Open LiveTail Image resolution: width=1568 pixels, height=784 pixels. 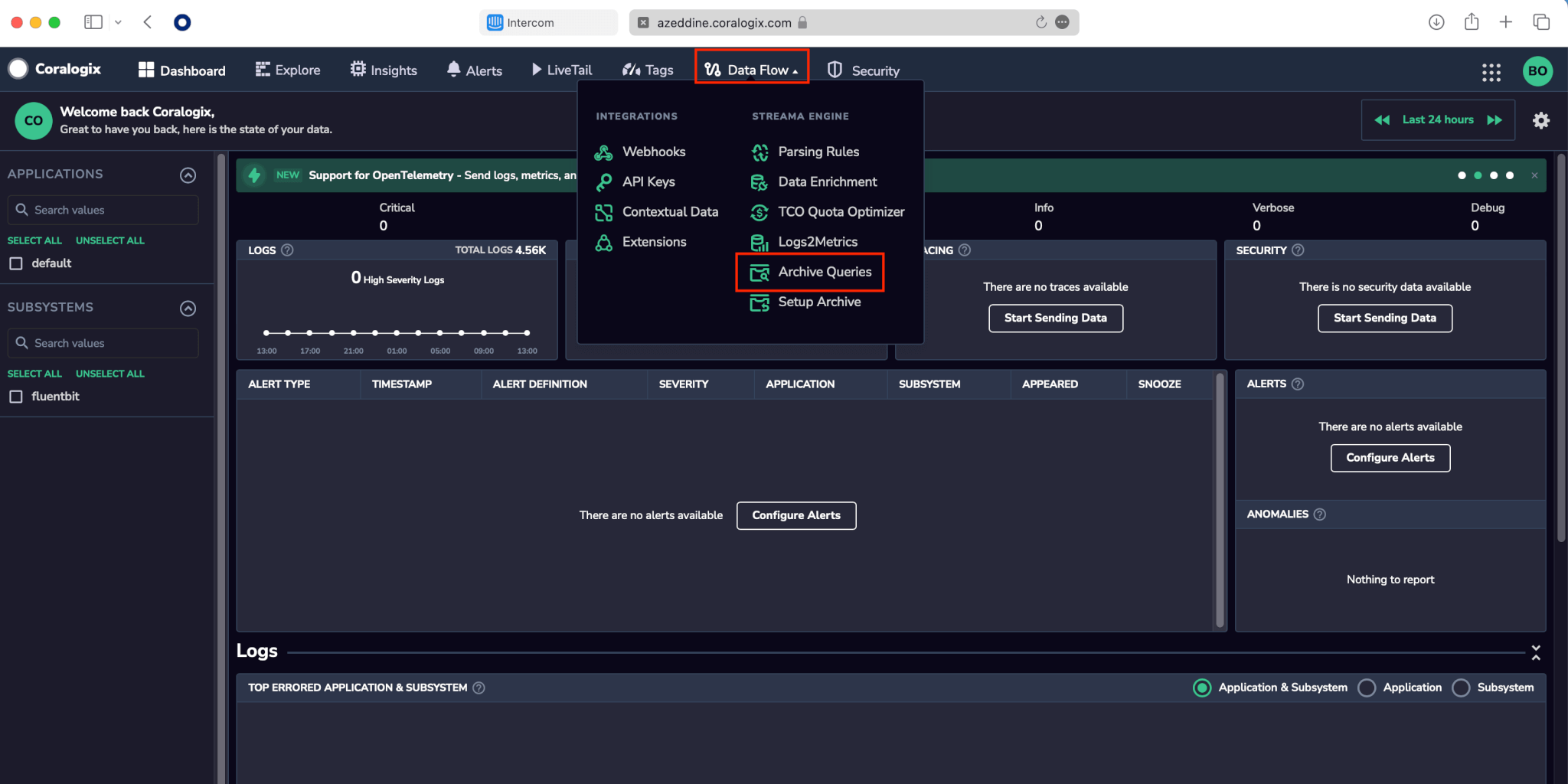562,70
